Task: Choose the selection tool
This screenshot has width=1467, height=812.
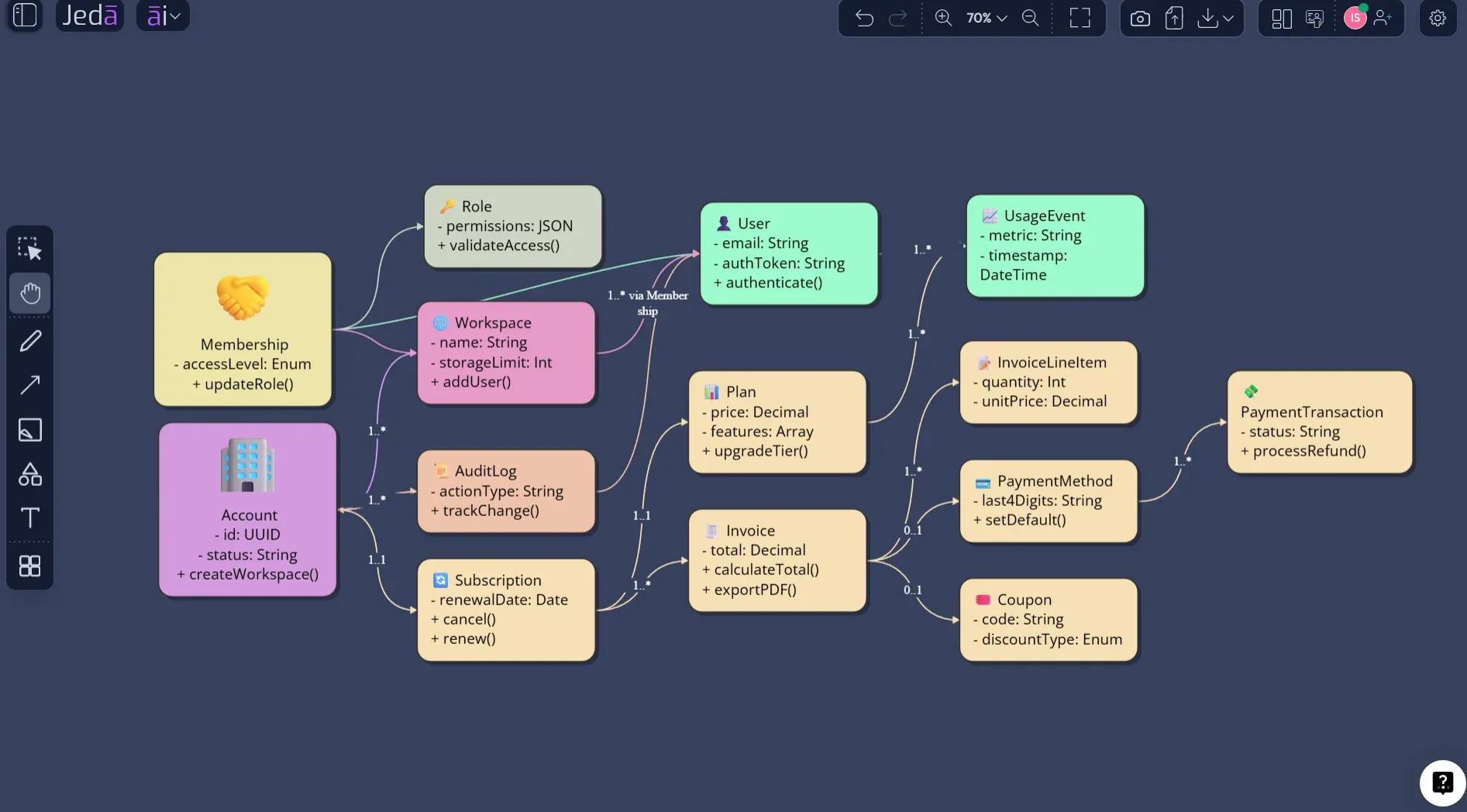Action: click(29, 249)
